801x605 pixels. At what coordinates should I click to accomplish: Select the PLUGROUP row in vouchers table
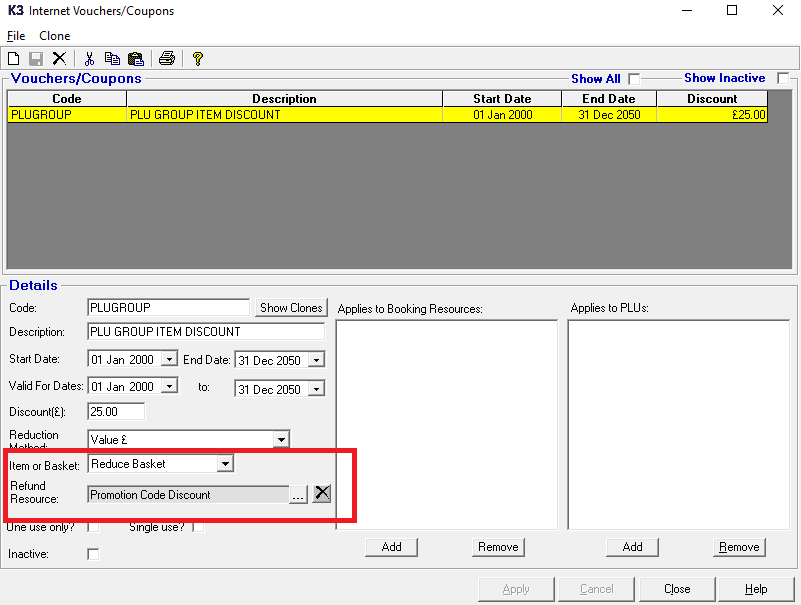[x=387, y=114]
